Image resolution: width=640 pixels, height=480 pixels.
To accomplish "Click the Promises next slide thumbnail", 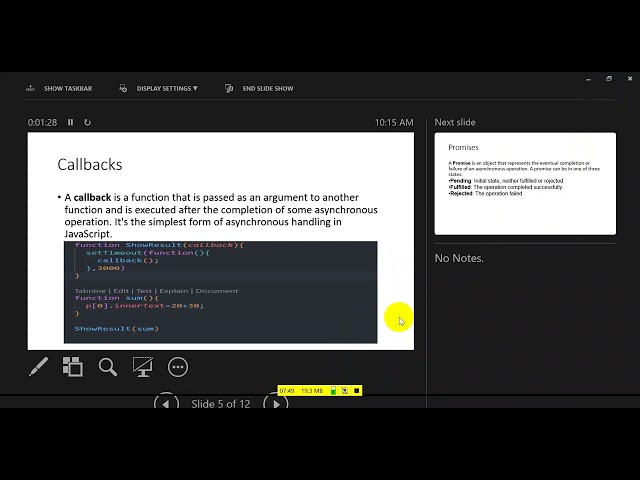I will (x=525, y=184).
